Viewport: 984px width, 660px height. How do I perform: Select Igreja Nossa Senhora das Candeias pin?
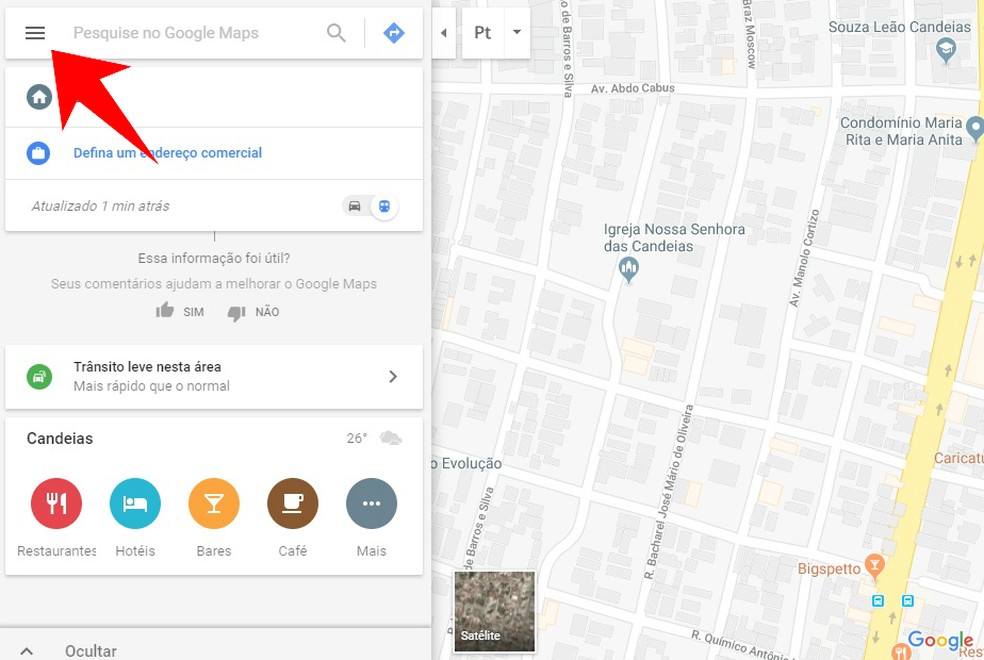628,271
